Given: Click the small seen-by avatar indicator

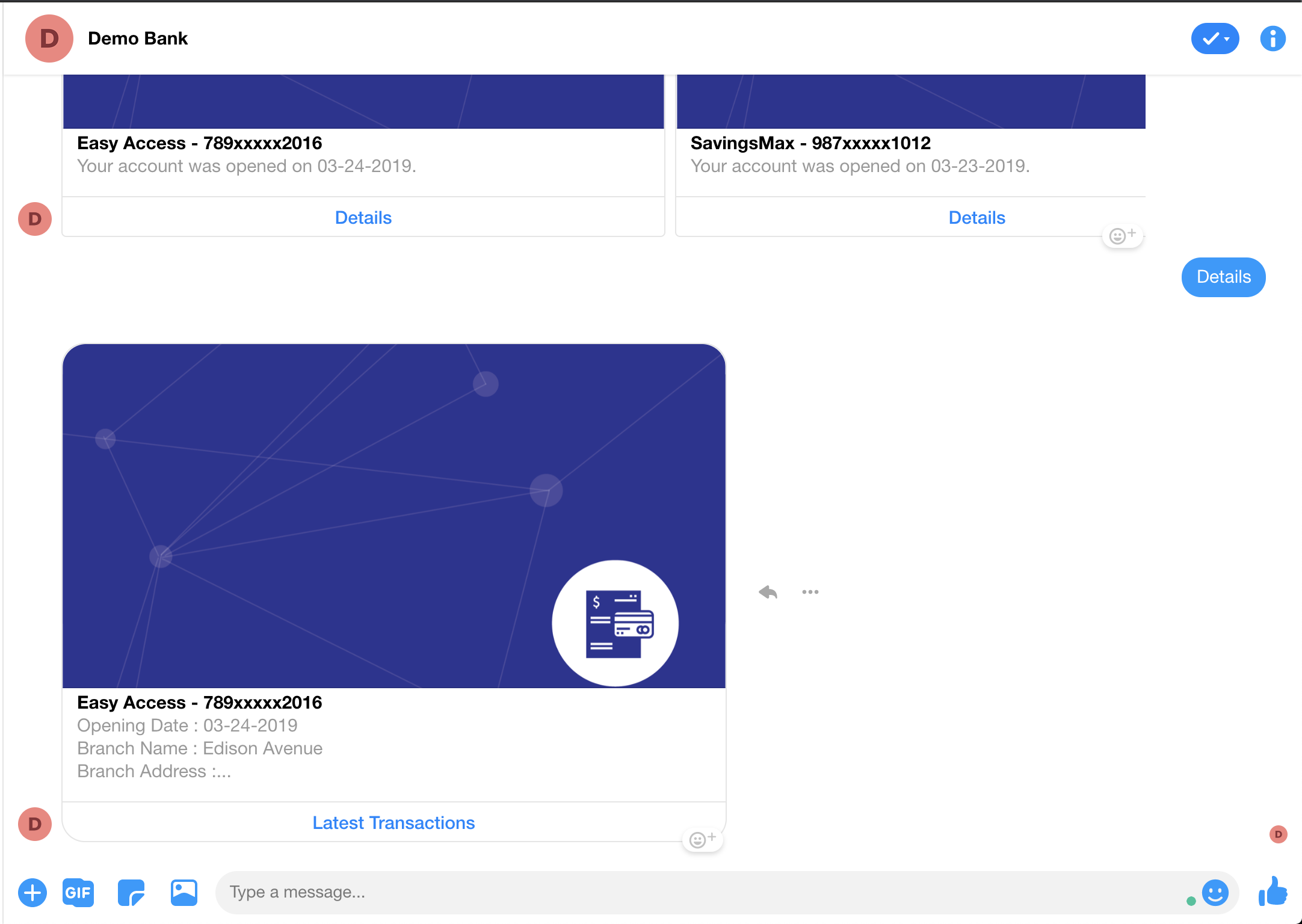Looking at the screenshot, I should click(x=1278, y=834).
